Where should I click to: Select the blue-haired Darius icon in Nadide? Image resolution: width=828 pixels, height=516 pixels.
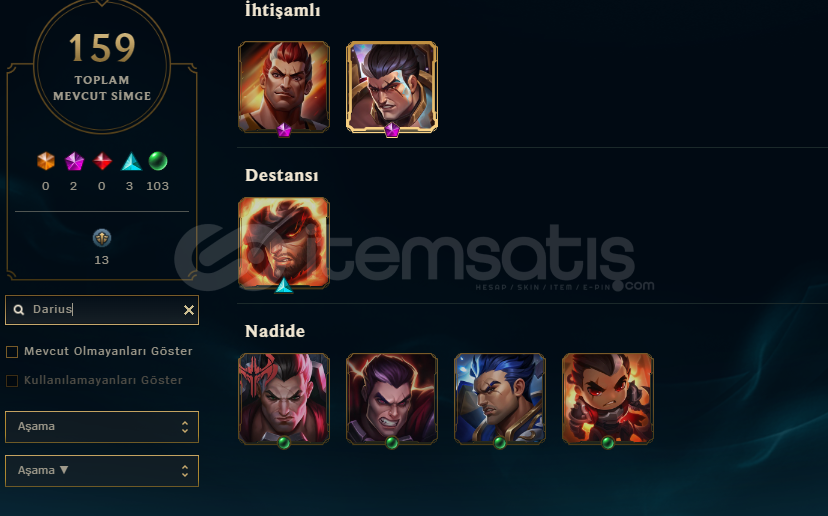pos(500,399)
